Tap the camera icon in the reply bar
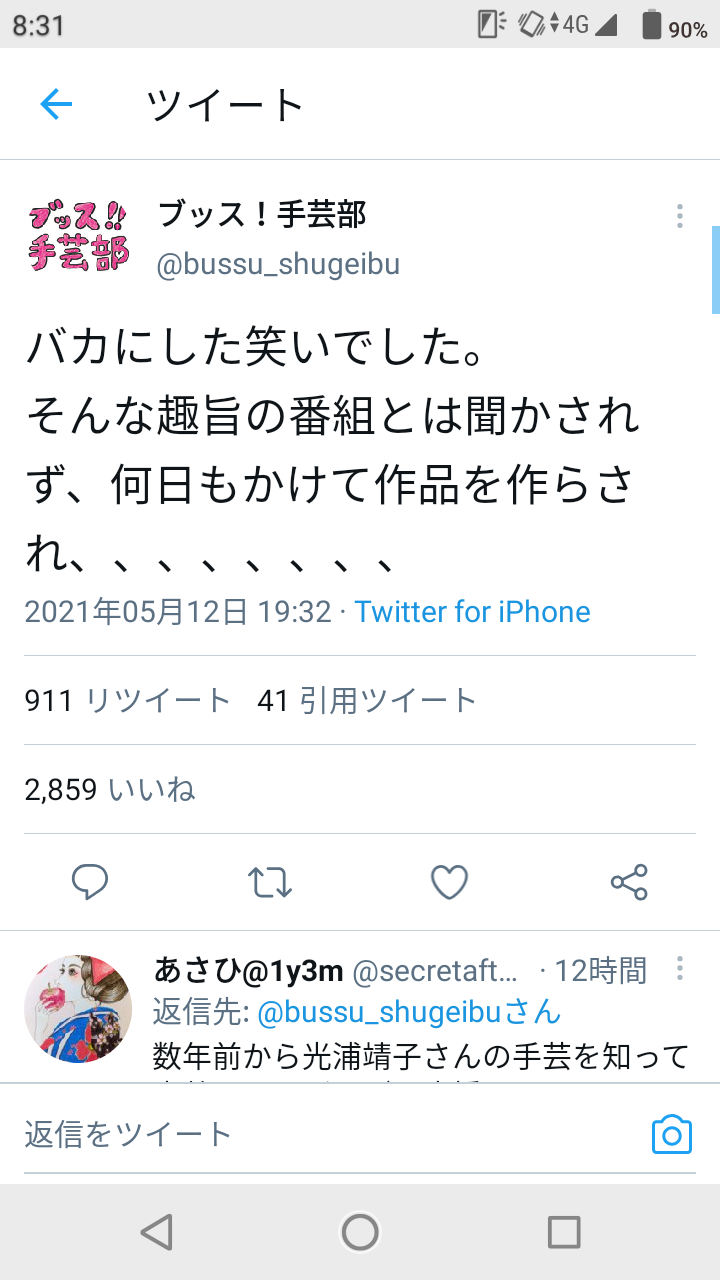Image resolution: width=720 pixels, height=1280 pixels. click(672, 1135)
